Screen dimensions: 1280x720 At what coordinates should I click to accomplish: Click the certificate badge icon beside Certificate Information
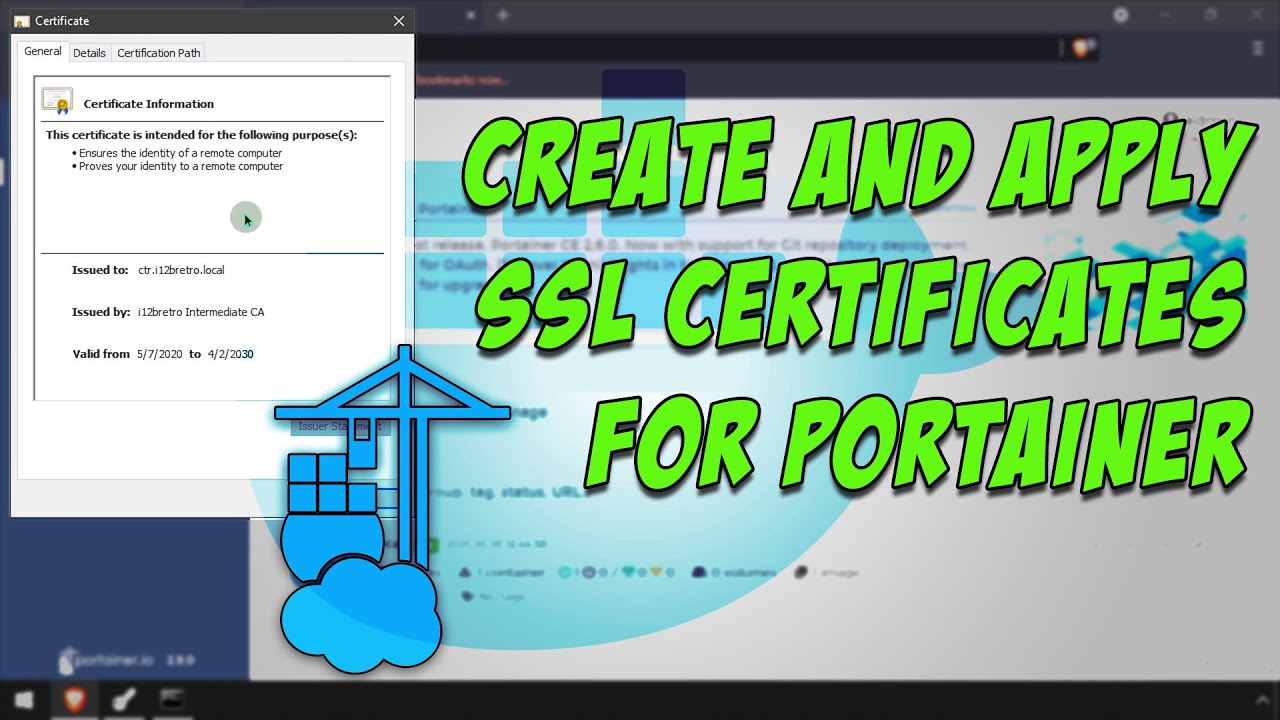point(57,101)
